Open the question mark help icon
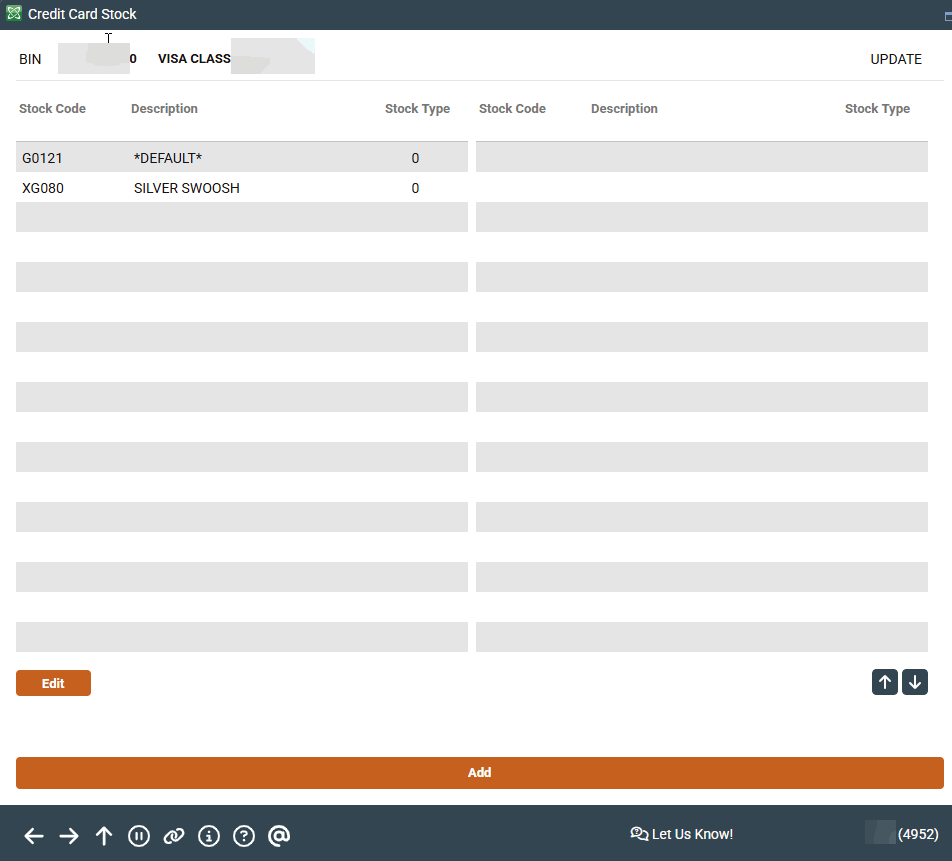The height and width of the screenshot is (861, 952). pos(244,836)
